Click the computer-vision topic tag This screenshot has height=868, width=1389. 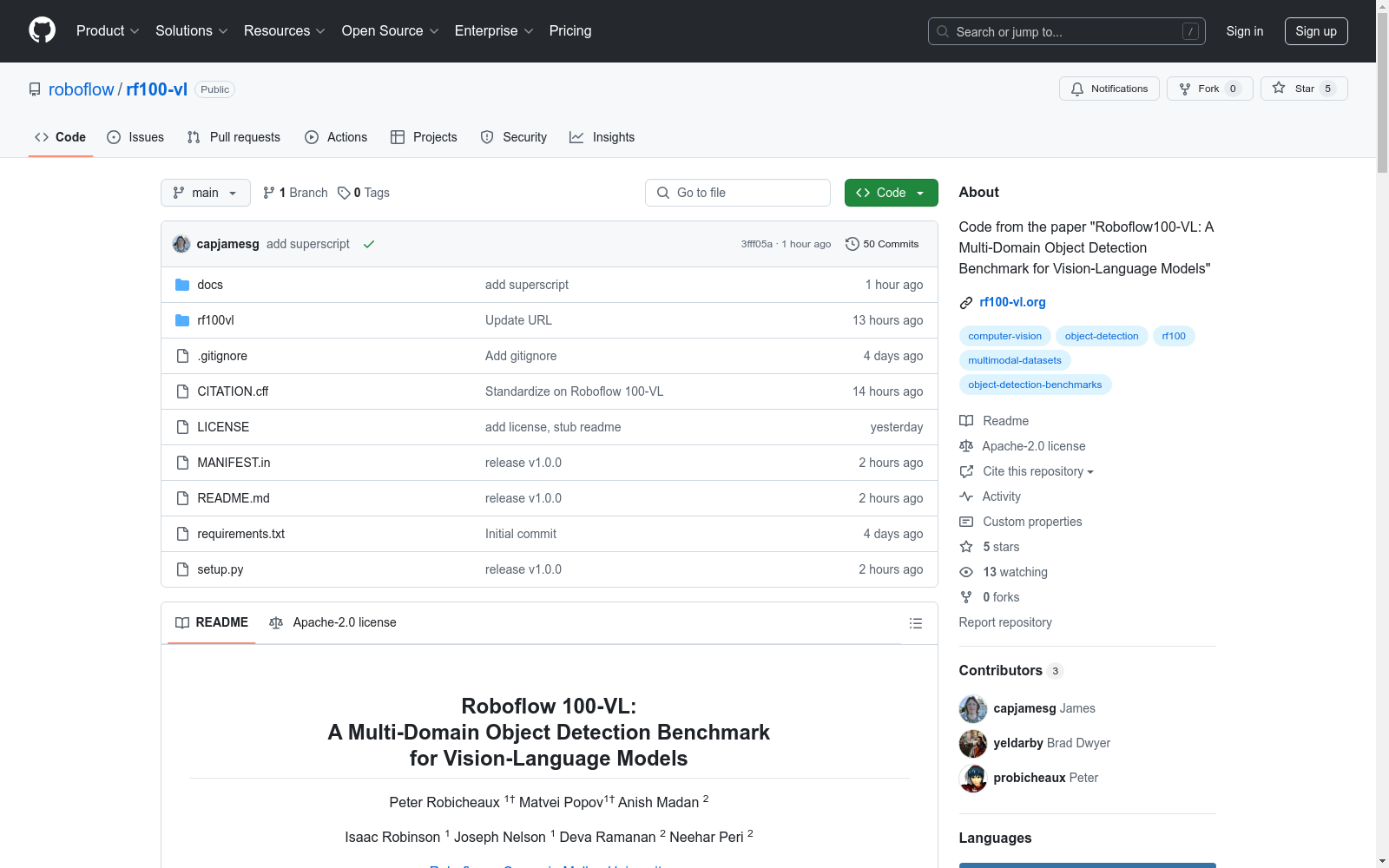coord(1005,336)
